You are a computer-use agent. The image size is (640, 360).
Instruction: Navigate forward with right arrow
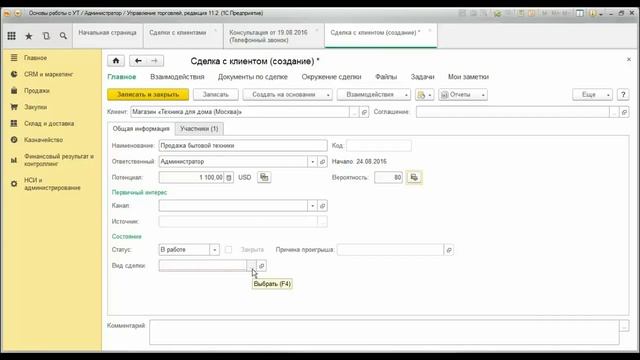[x=155, y=61]
